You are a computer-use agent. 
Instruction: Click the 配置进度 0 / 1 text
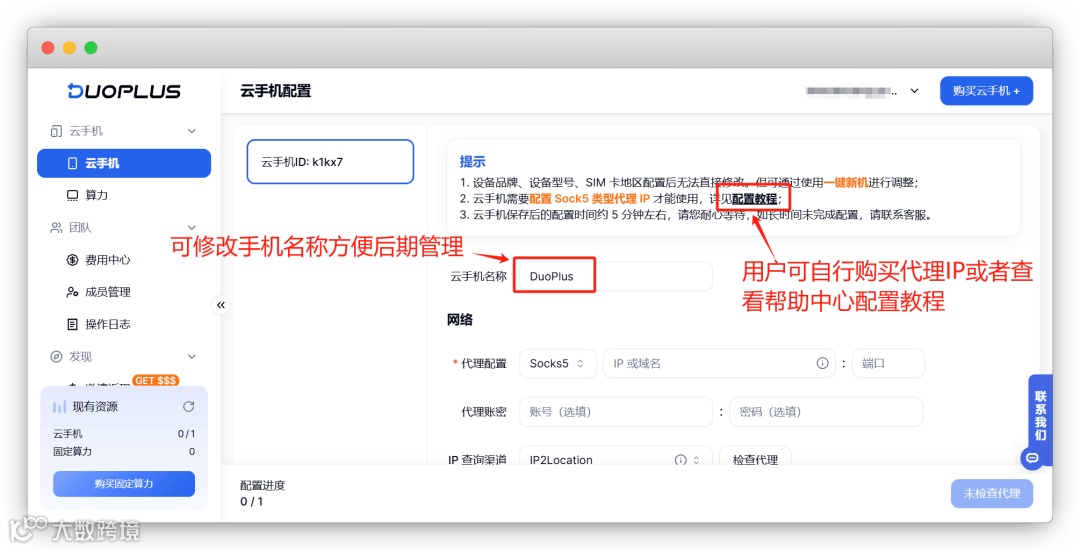click(262, 493)
